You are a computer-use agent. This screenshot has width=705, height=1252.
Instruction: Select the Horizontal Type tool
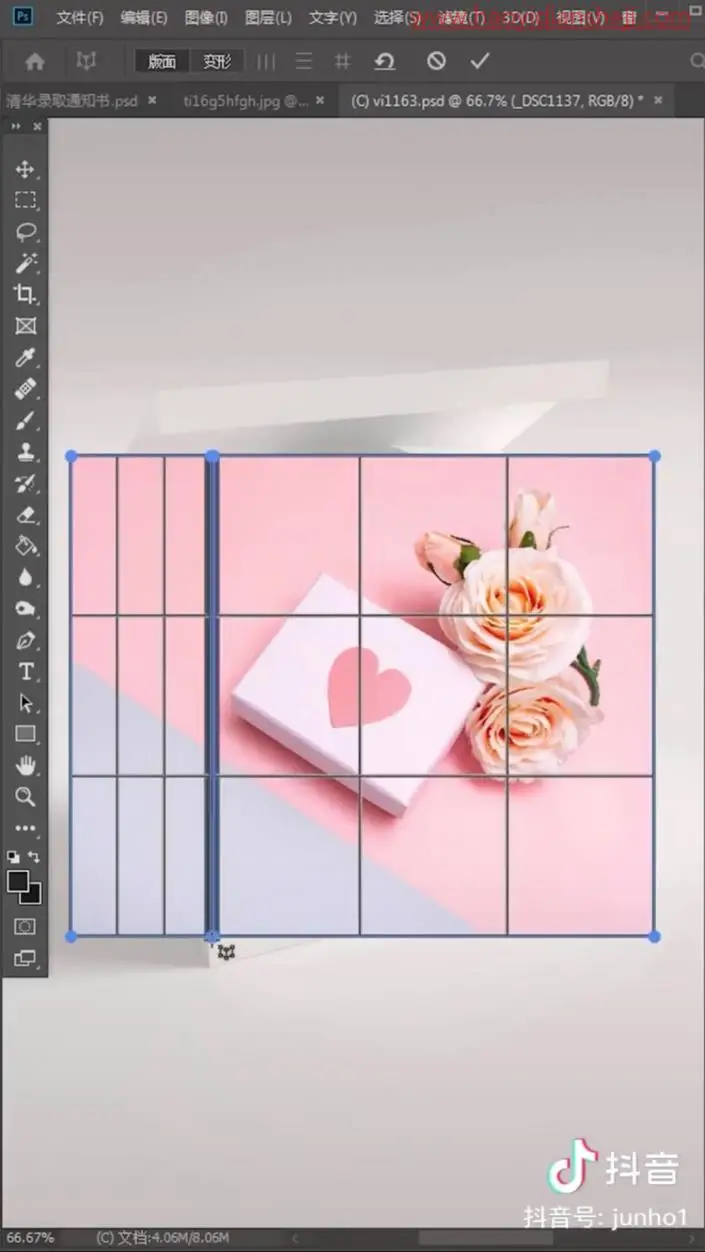(25, 671)
